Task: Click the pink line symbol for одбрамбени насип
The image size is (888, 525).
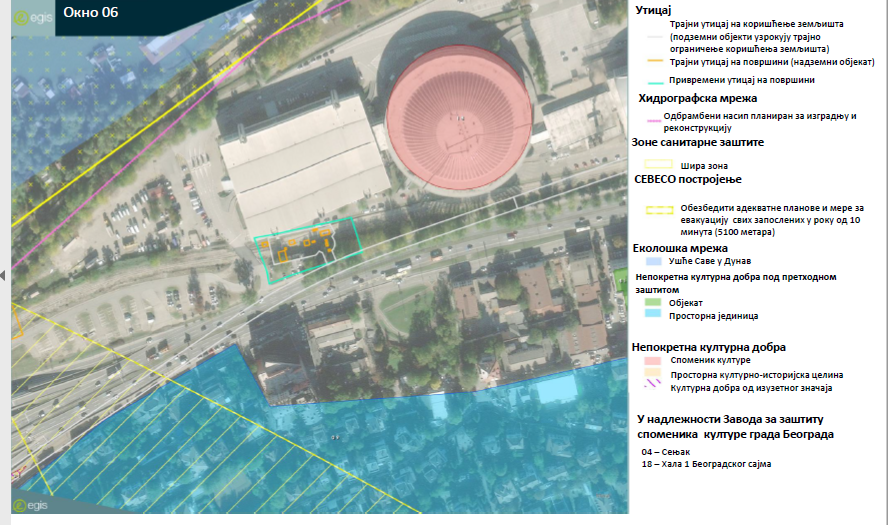Action: (654, 121)
